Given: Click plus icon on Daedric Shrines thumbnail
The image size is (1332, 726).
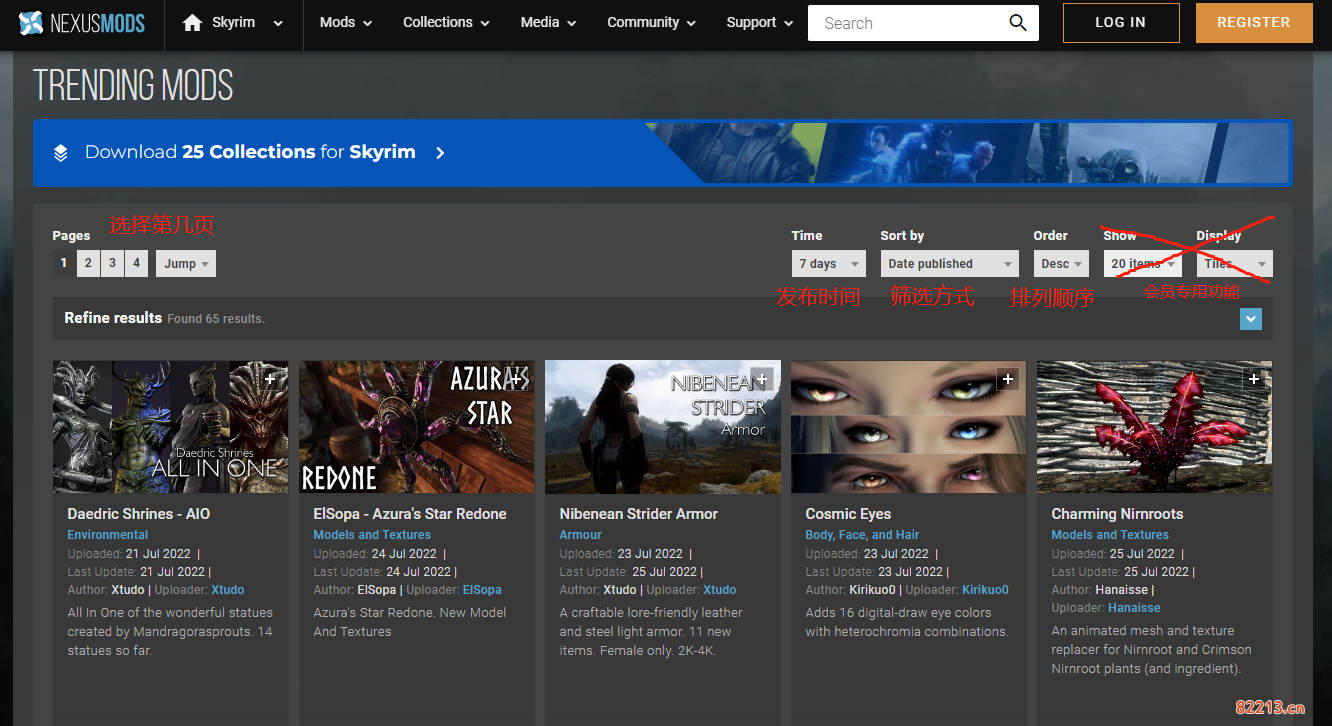Looking at the screenshot, I should point(270,379).
